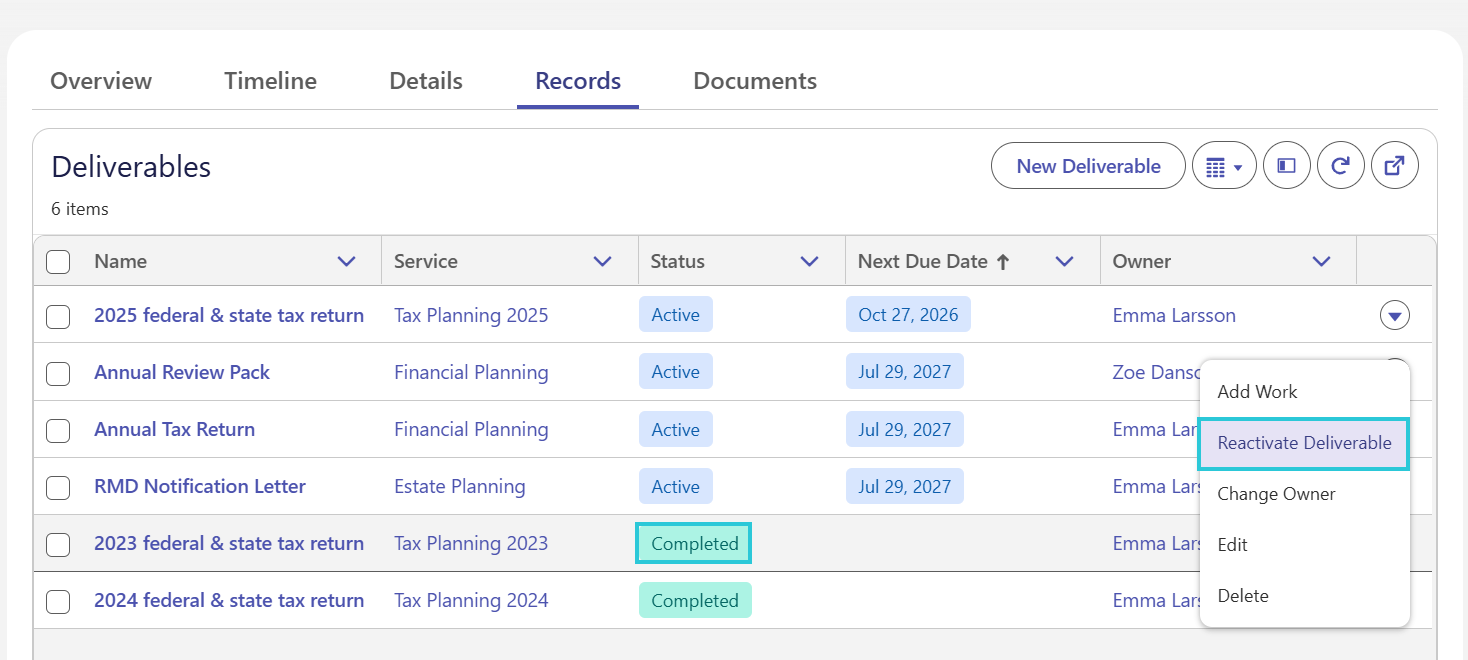The width and height of the screenshot is (1468, 660).
Task: Click Jul 29, 2027 date for Annual Review Pack
Action: [x=905, y=372]
